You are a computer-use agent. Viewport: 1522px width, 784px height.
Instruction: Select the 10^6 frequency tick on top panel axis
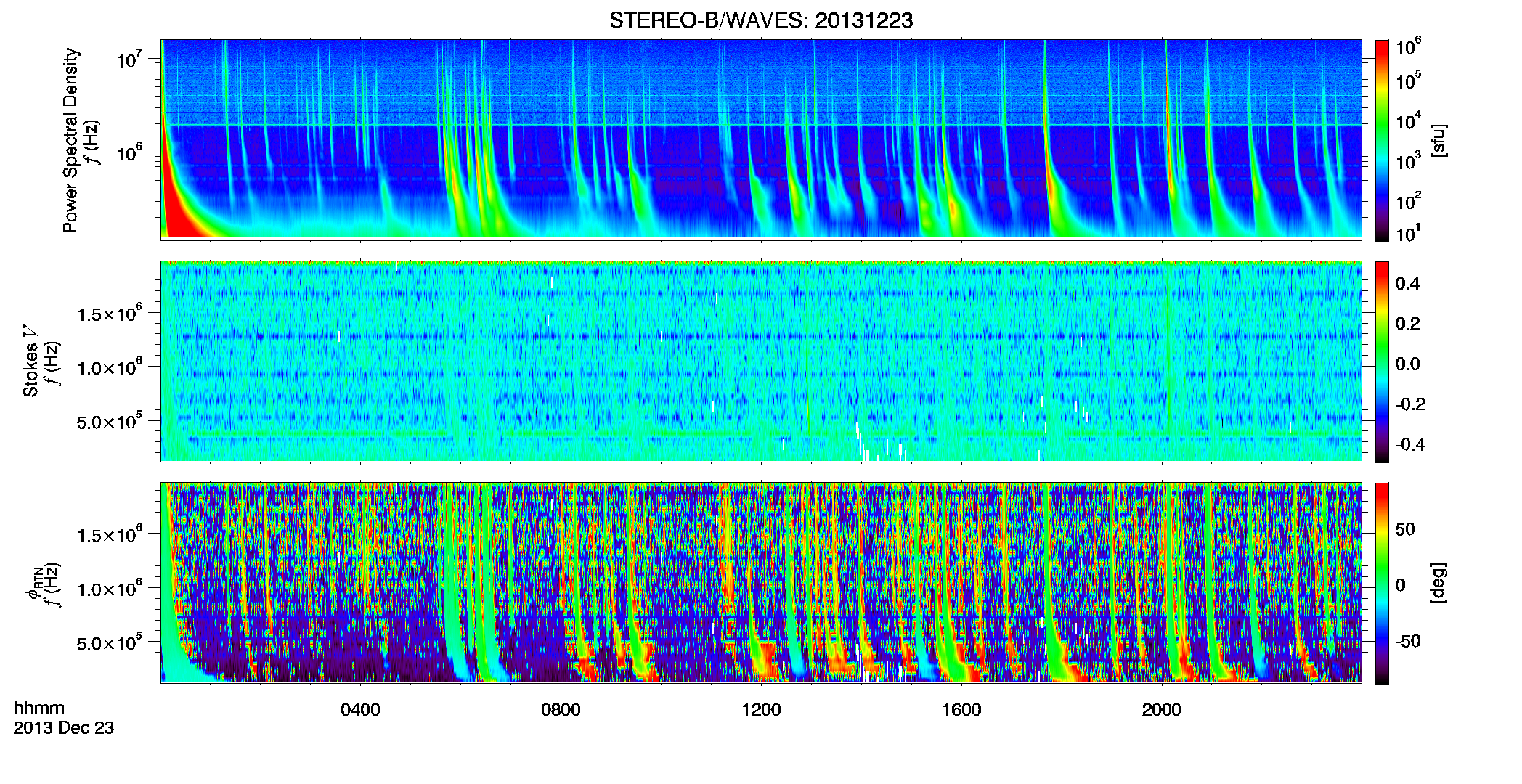(x=129, y=153)
